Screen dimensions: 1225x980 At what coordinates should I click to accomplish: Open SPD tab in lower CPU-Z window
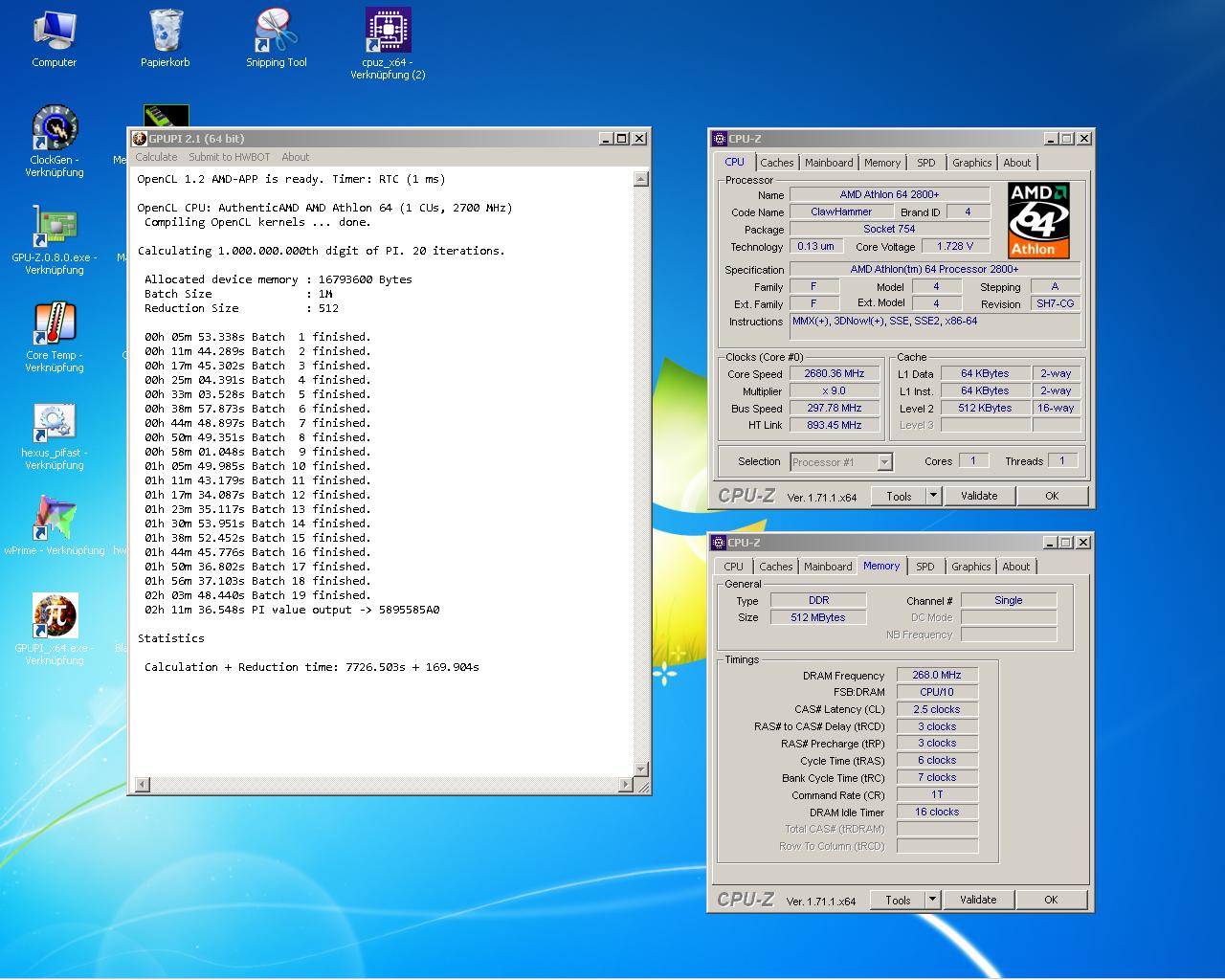pos(925,567)
